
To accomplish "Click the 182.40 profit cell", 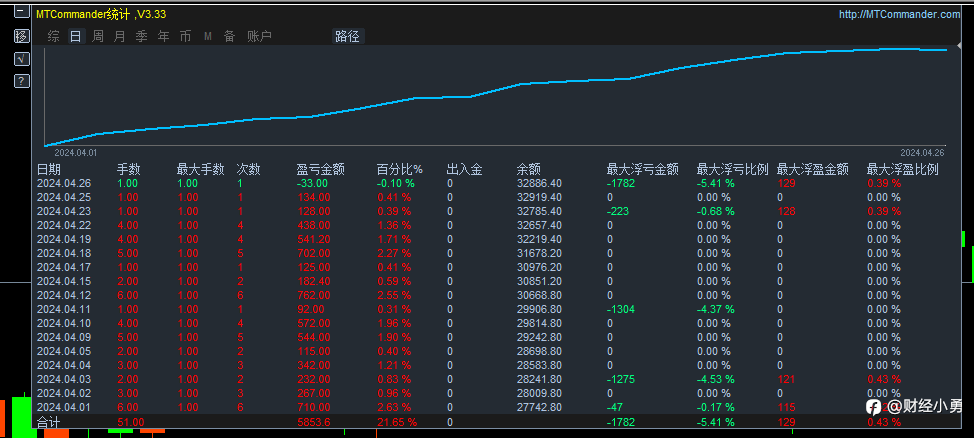I will [x=314, y=281].
